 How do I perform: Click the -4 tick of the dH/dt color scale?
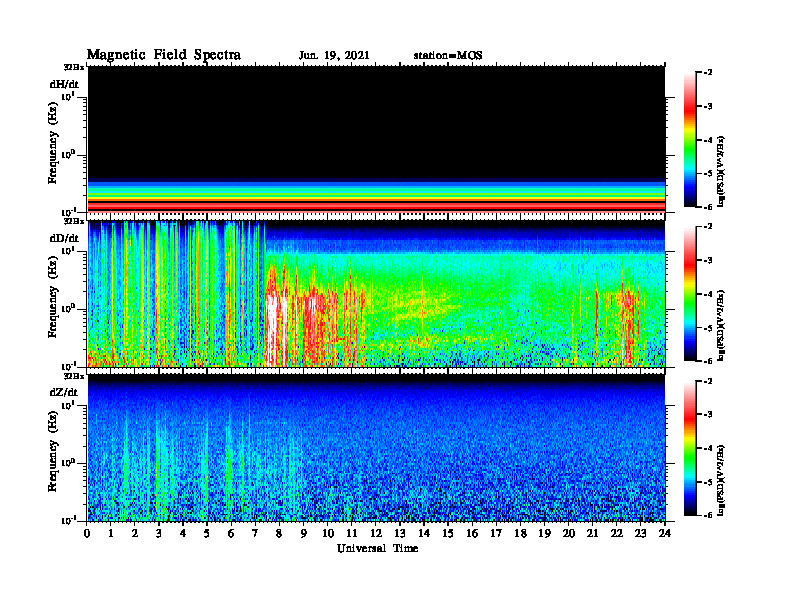click(x=708, y=140)
